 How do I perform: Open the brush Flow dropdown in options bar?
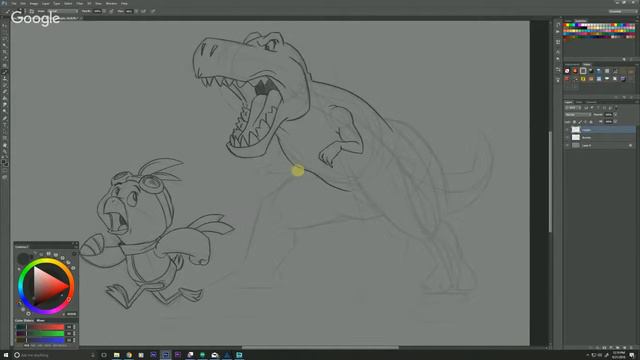click(136, 11)
